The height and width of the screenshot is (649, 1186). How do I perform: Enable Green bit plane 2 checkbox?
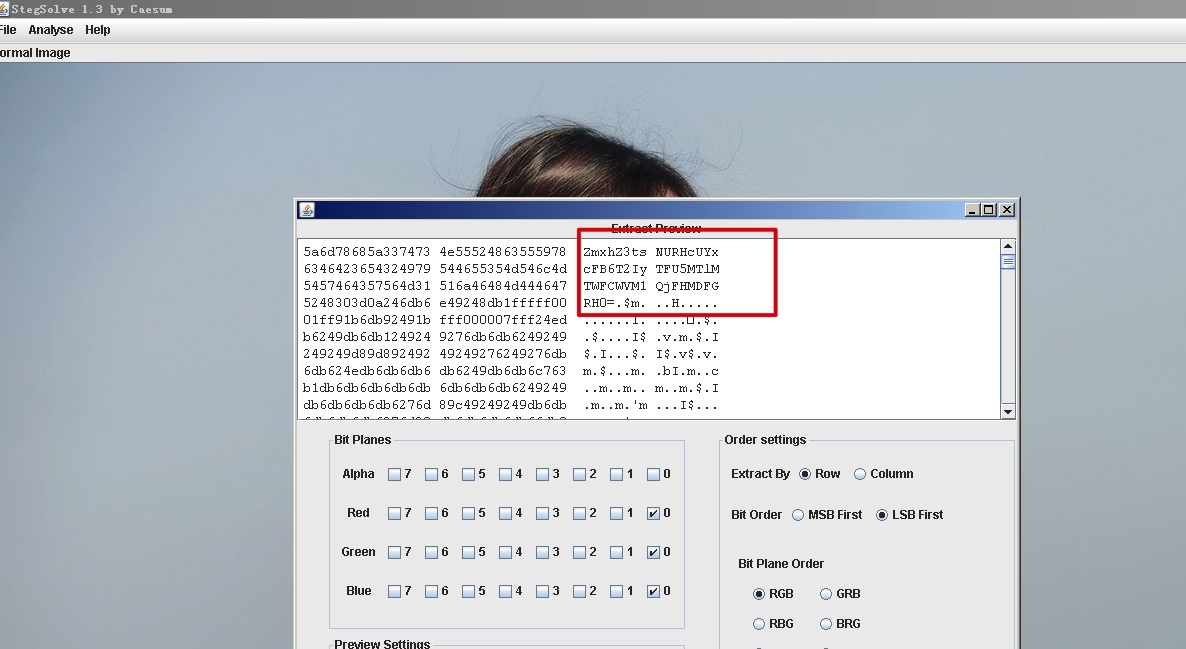[579, 553]
